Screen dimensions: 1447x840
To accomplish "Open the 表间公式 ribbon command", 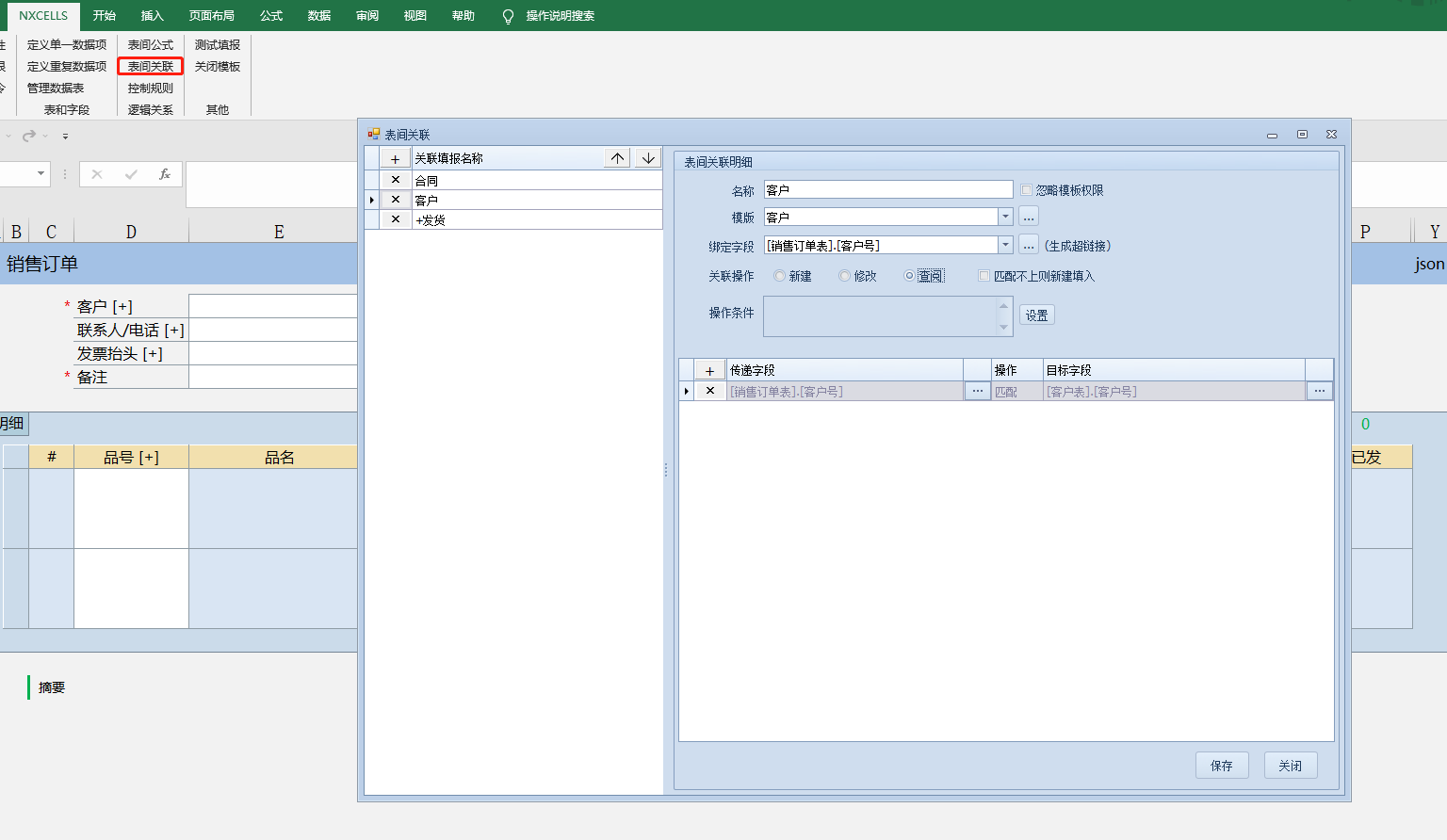I will click(151, 44).
